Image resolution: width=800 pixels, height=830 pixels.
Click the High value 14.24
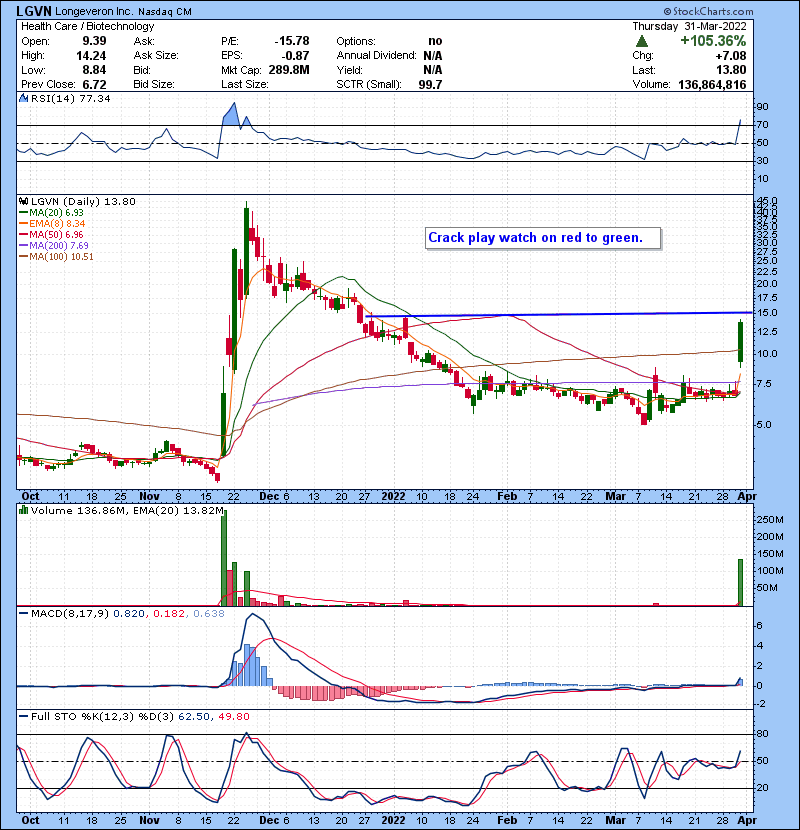(x=91, y=56)
